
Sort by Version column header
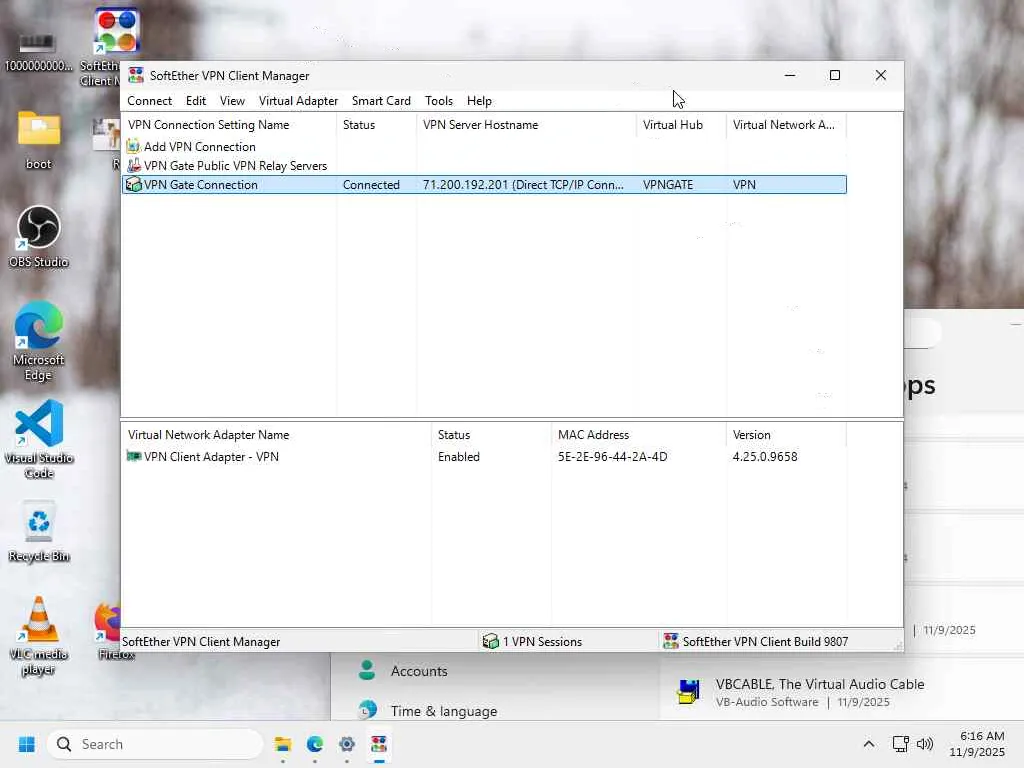786,435
